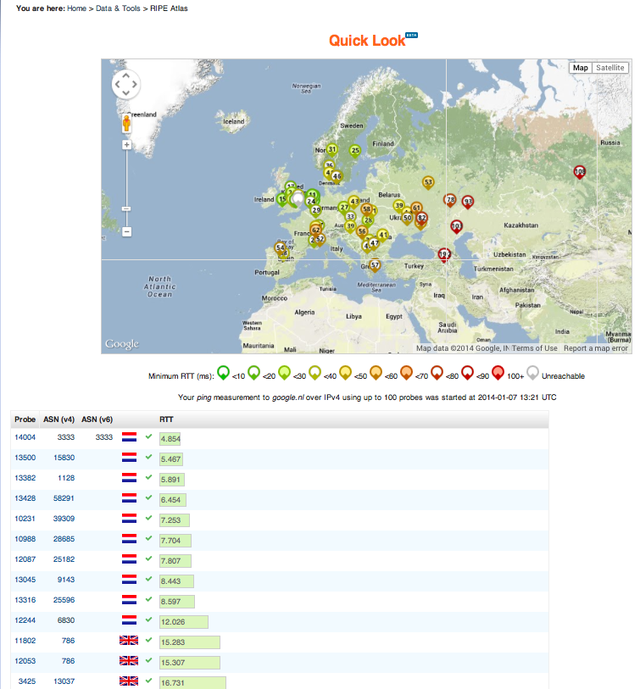The width and height of the screenshot is (640, 689).
Task: Click the orange marker 62 in France
Action: pyautogui.click(x=316, y=230)
